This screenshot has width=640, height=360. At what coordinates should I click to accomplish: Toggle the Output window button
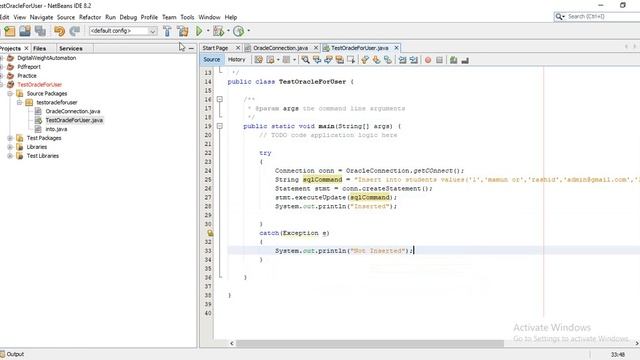tap(12, 354)
